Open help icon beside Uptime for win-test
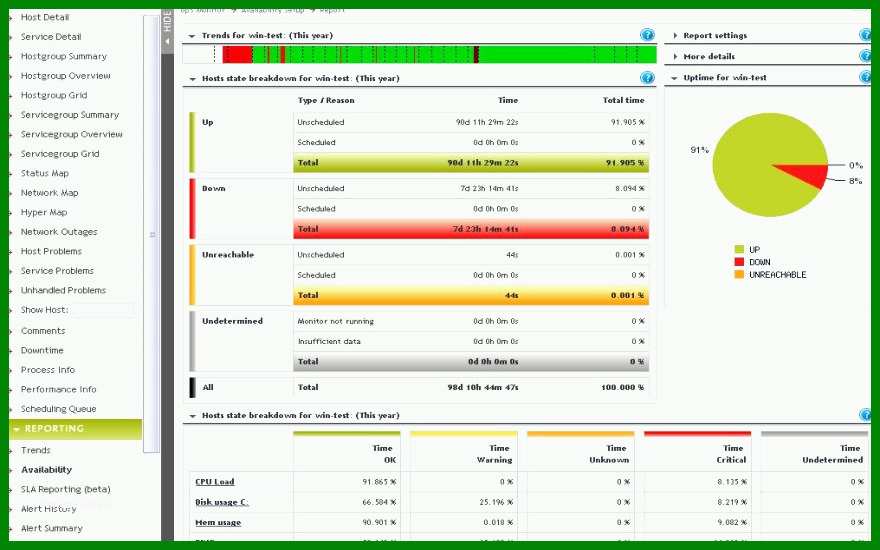This screenshot has height=550, width=880. [x=865, y=77]
